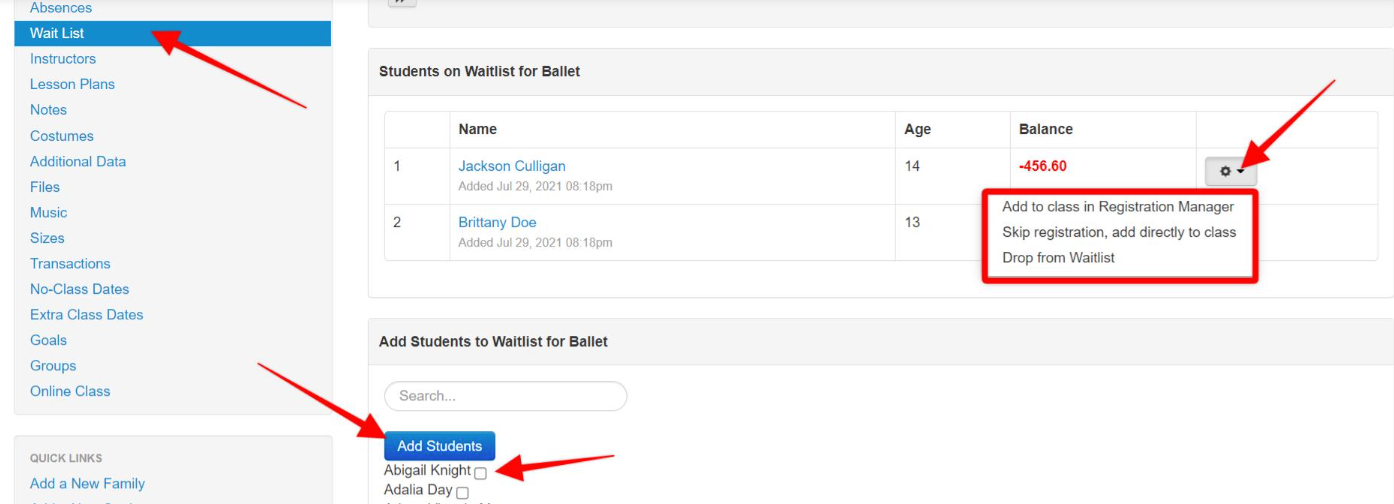Open gear dropdown for Jackson Culligan row

[x=1231, y=172]
